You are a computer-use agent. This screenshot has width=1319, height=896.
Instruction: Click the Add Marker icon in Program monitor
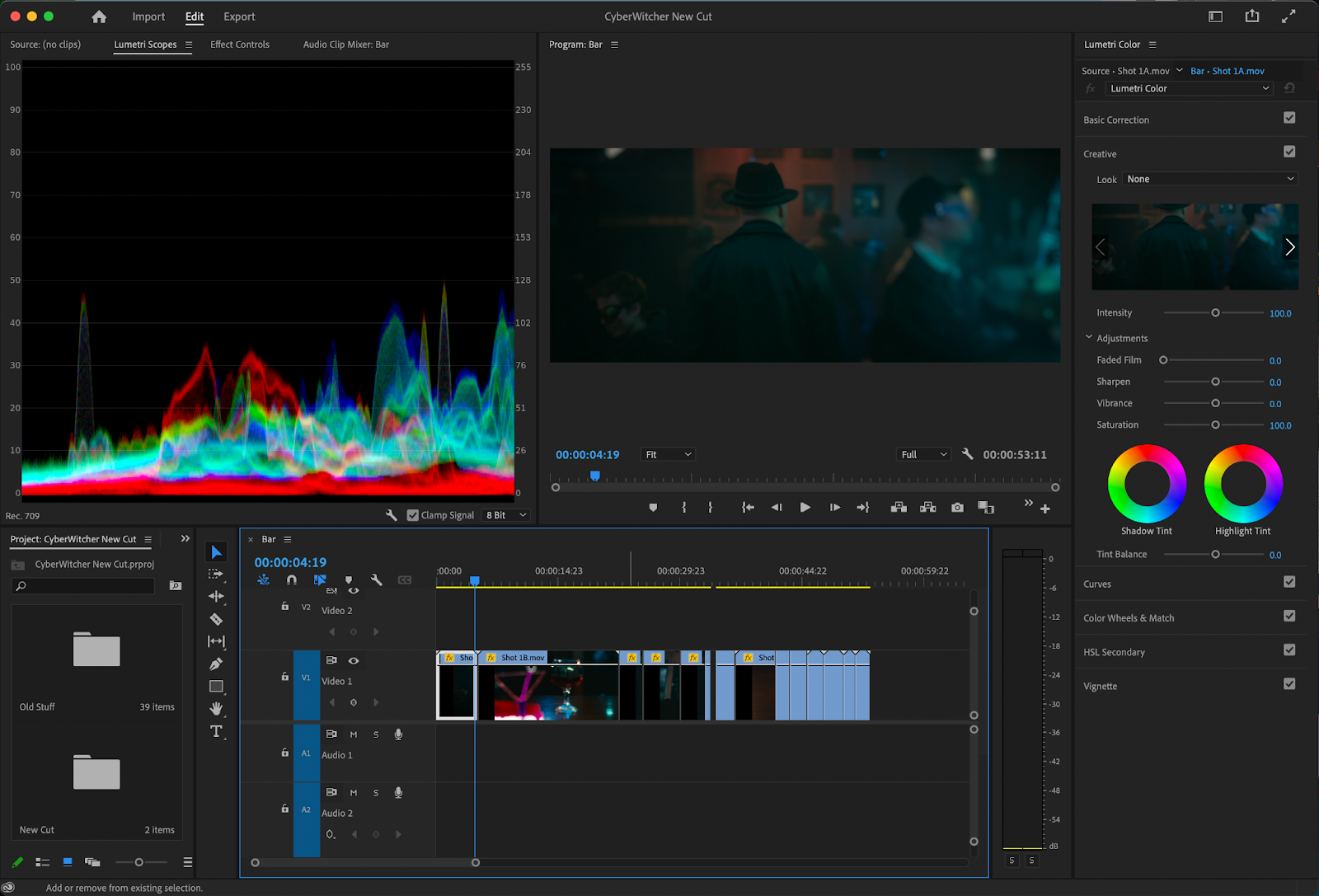[x=653, y=508]
